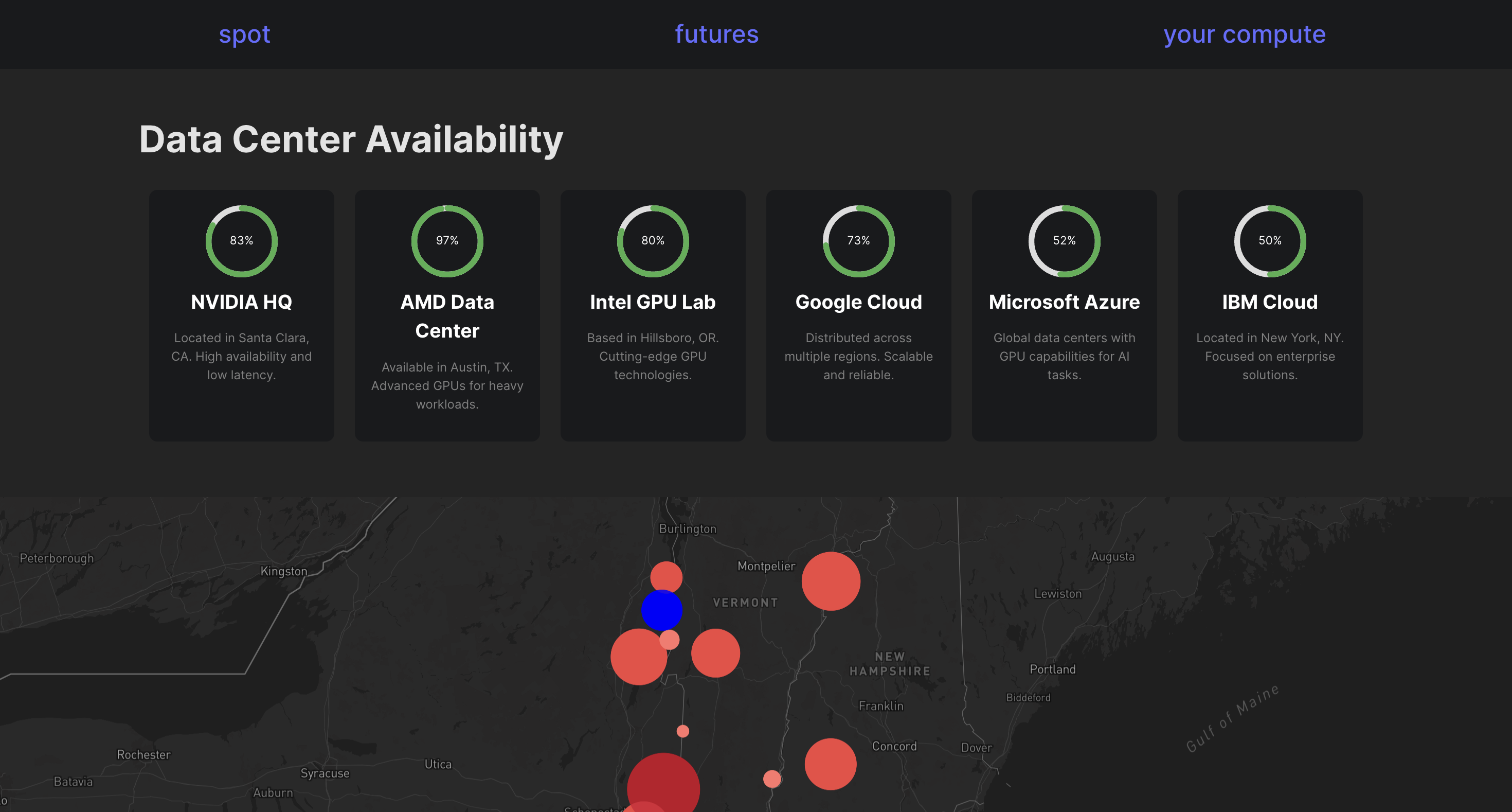This screenshot has height=812, width=1512.
Task: Open the spot tab
Action: click(x=244, y=34)
